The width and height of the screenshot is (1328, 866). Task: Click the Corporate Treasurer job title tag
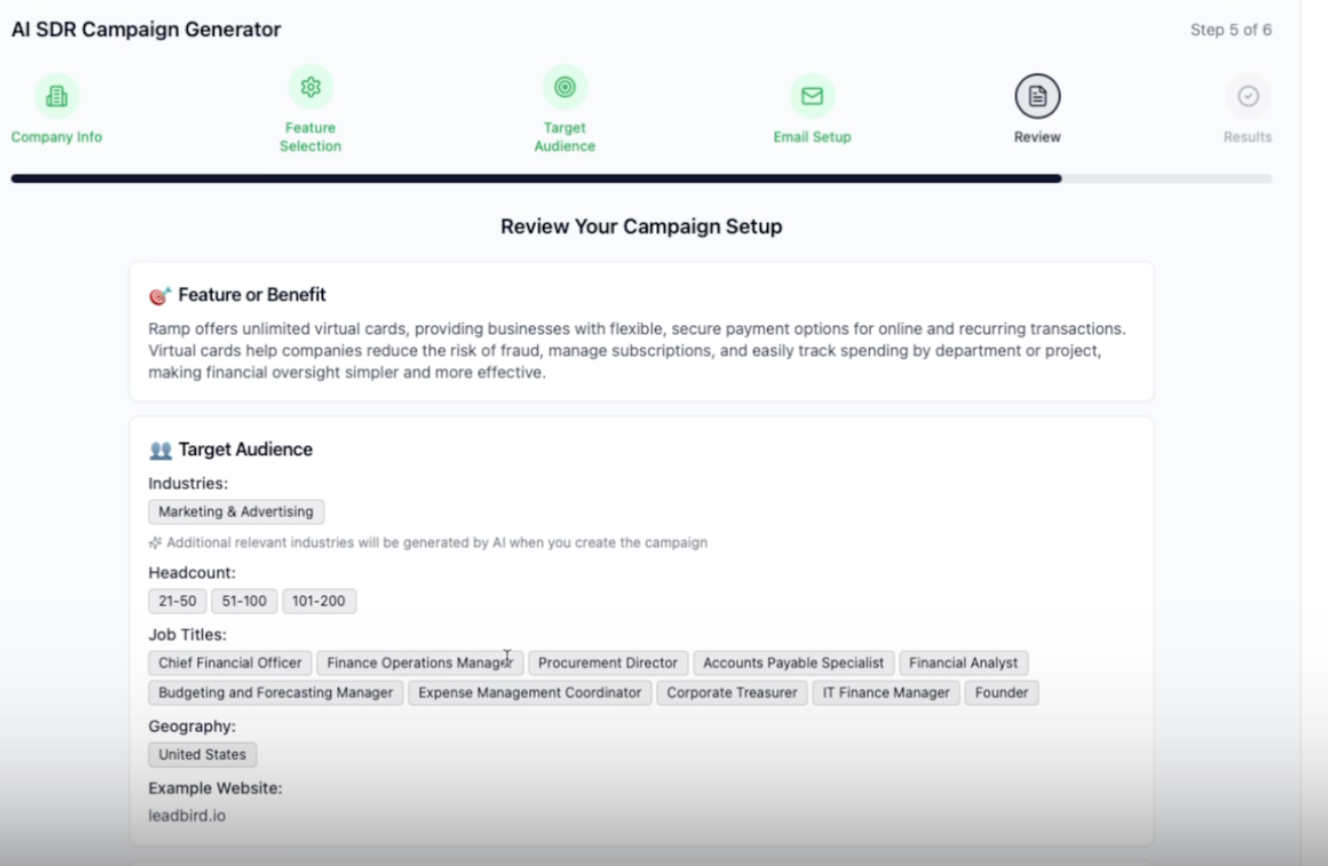tap(732, 693)
